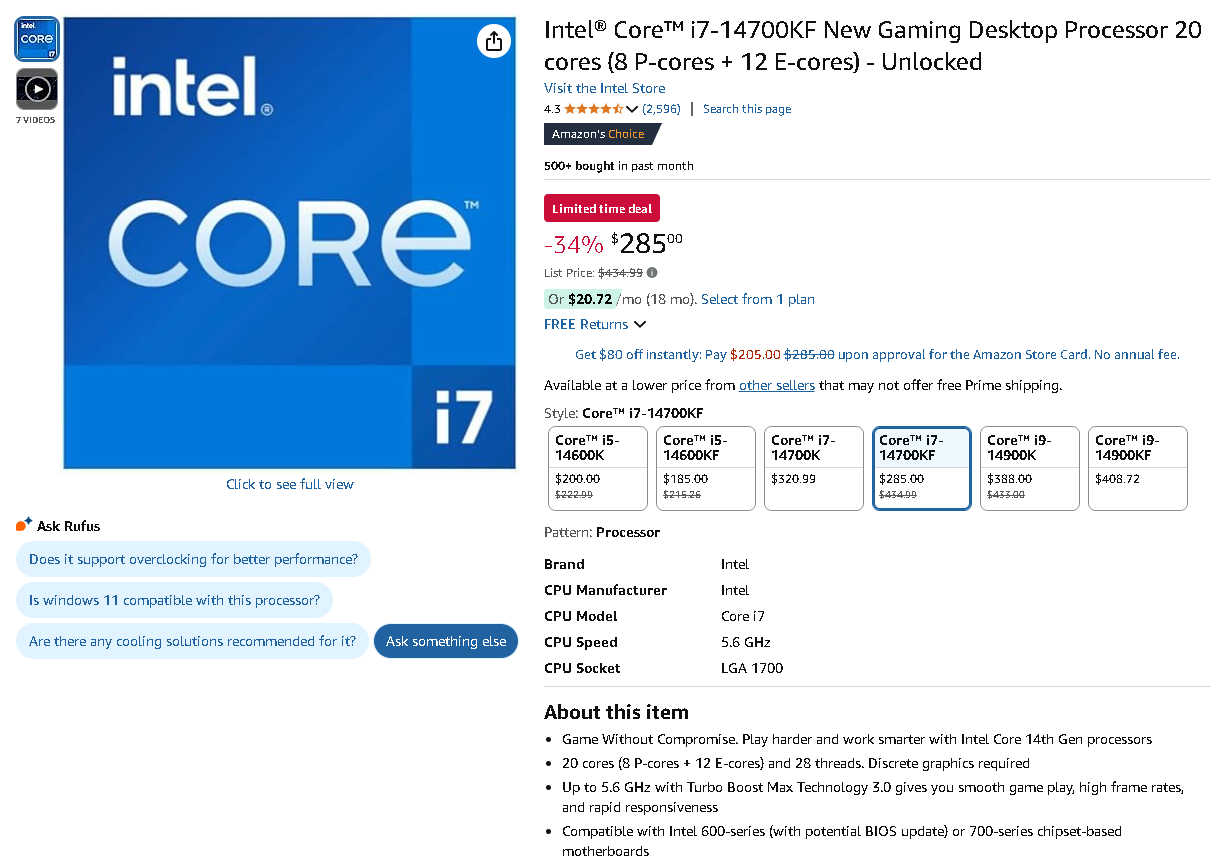Select the Intel Core i7 image thumbnail
The image size is (1219, 862).
pyautogui.click(x=37, y=39)
